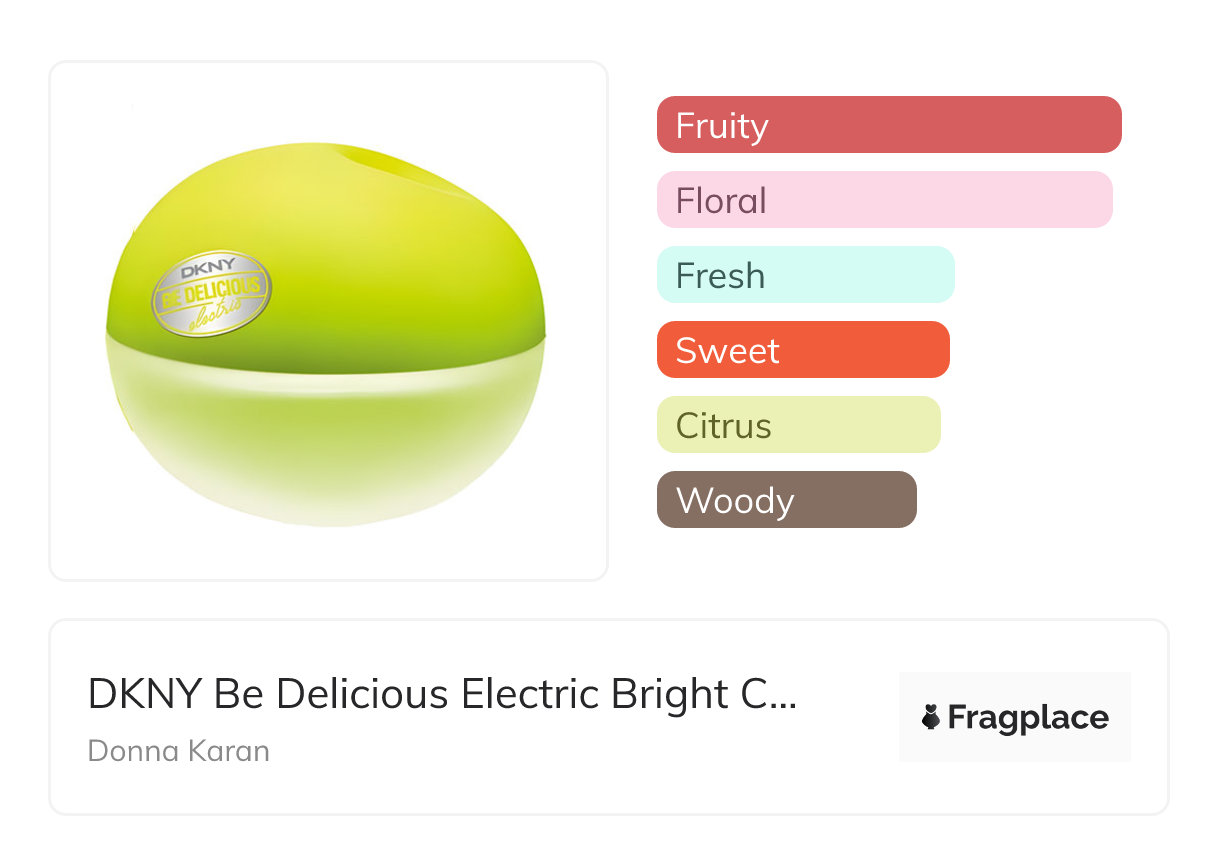Click the silver oval badge on the bottle

[211, 293]
